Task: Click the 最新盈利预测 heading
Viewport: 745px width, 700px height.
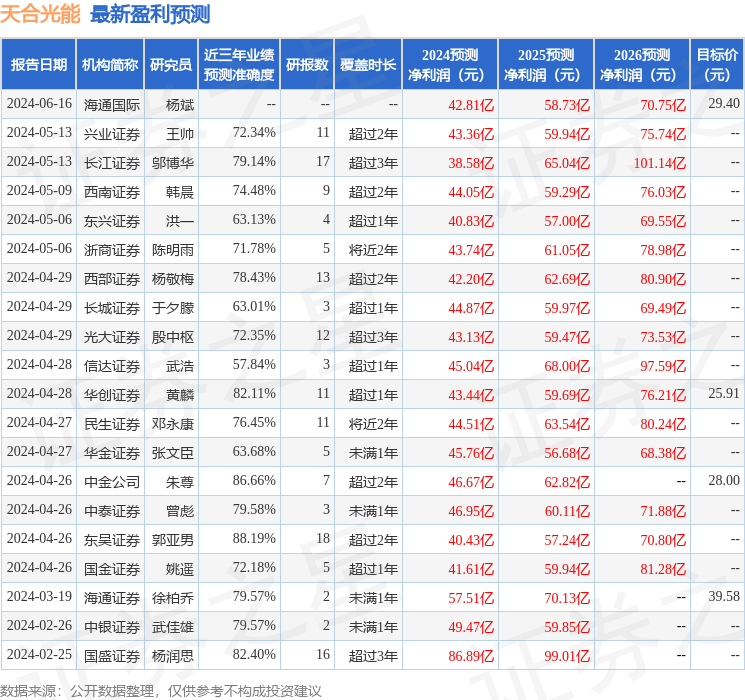Action: click(150, 14)
